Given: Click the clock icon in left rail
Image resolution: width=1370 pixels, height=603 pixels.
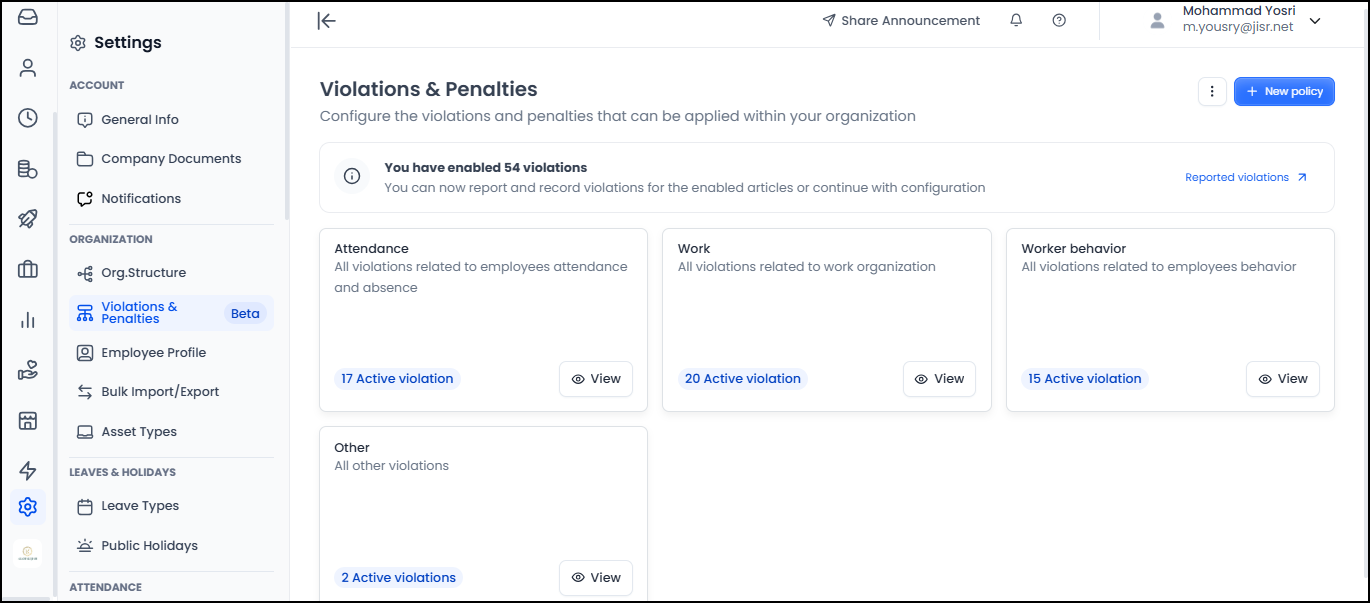Looking at the screenshot, I should [28, 118].
